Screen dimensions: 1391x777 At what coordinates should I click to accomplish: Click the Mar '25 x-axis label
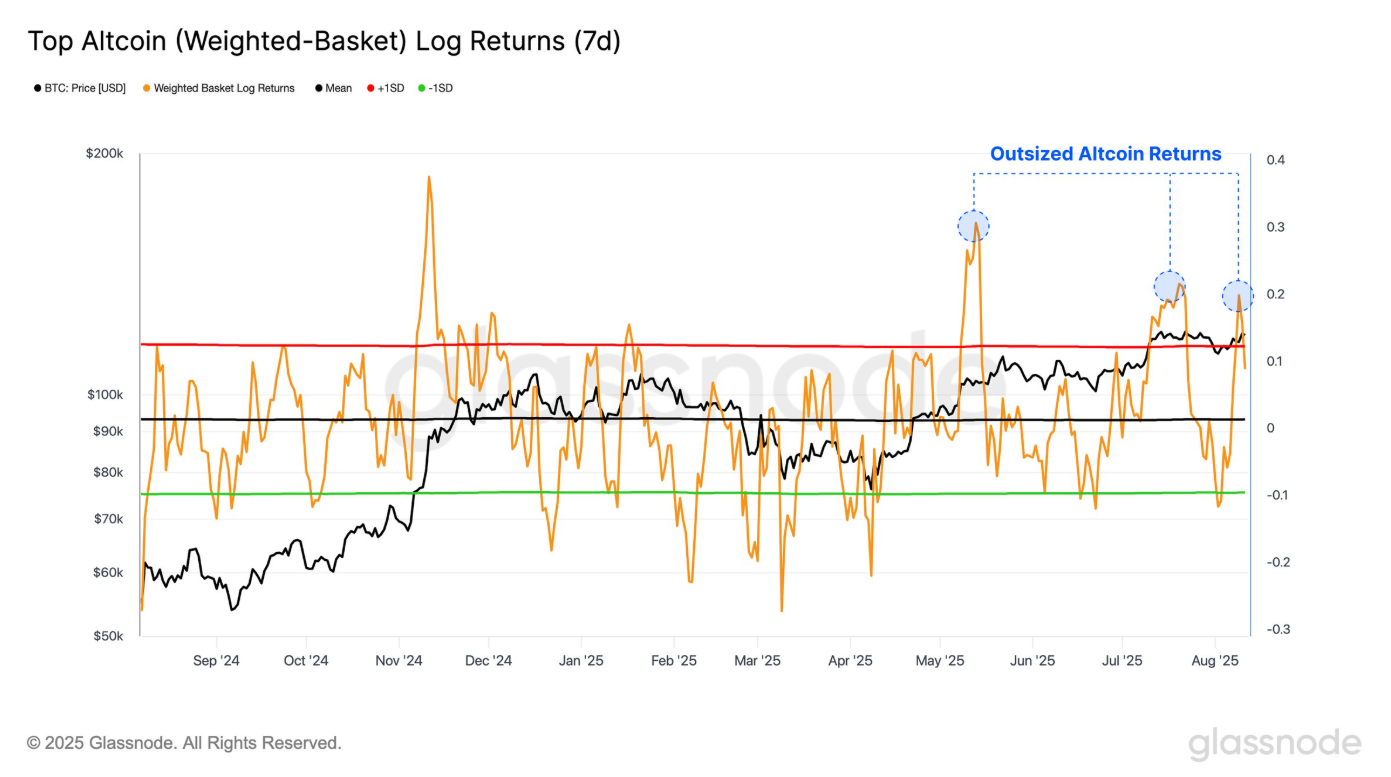coord(757,661)
